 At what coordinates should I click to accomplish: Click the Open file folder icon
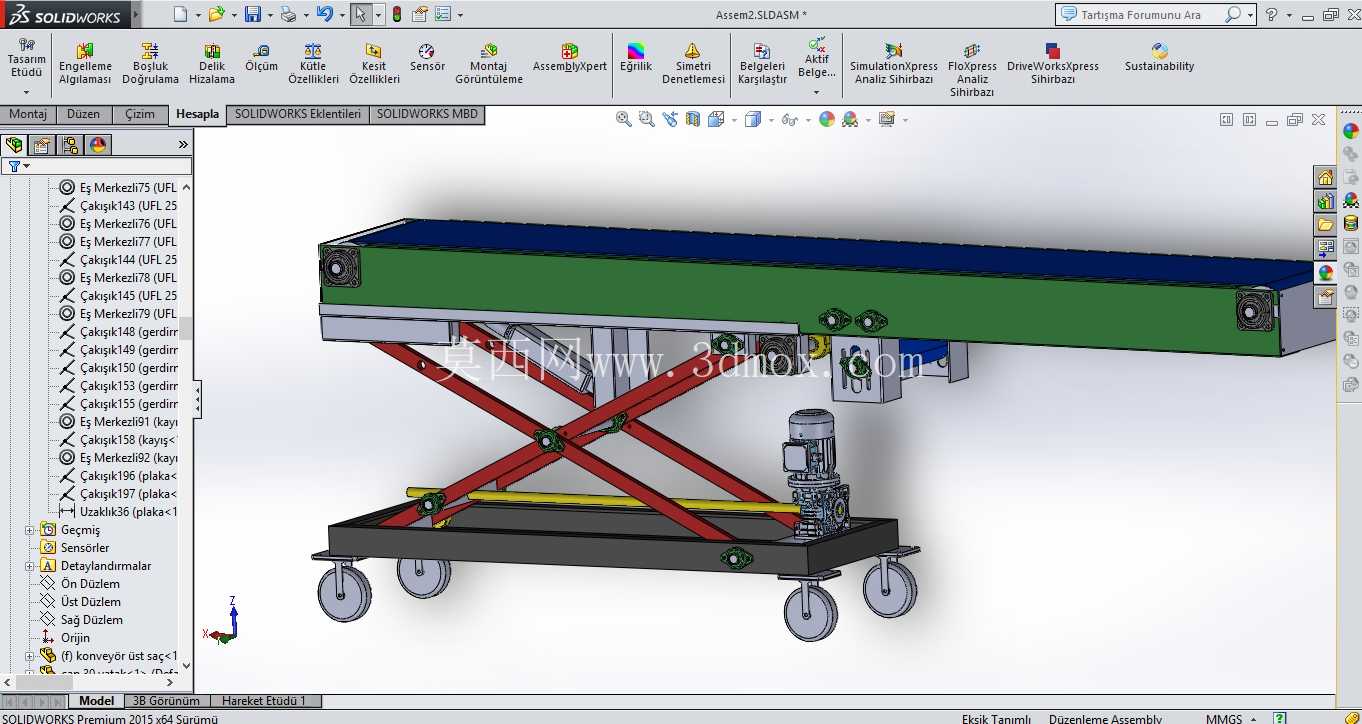pos(216,14)
